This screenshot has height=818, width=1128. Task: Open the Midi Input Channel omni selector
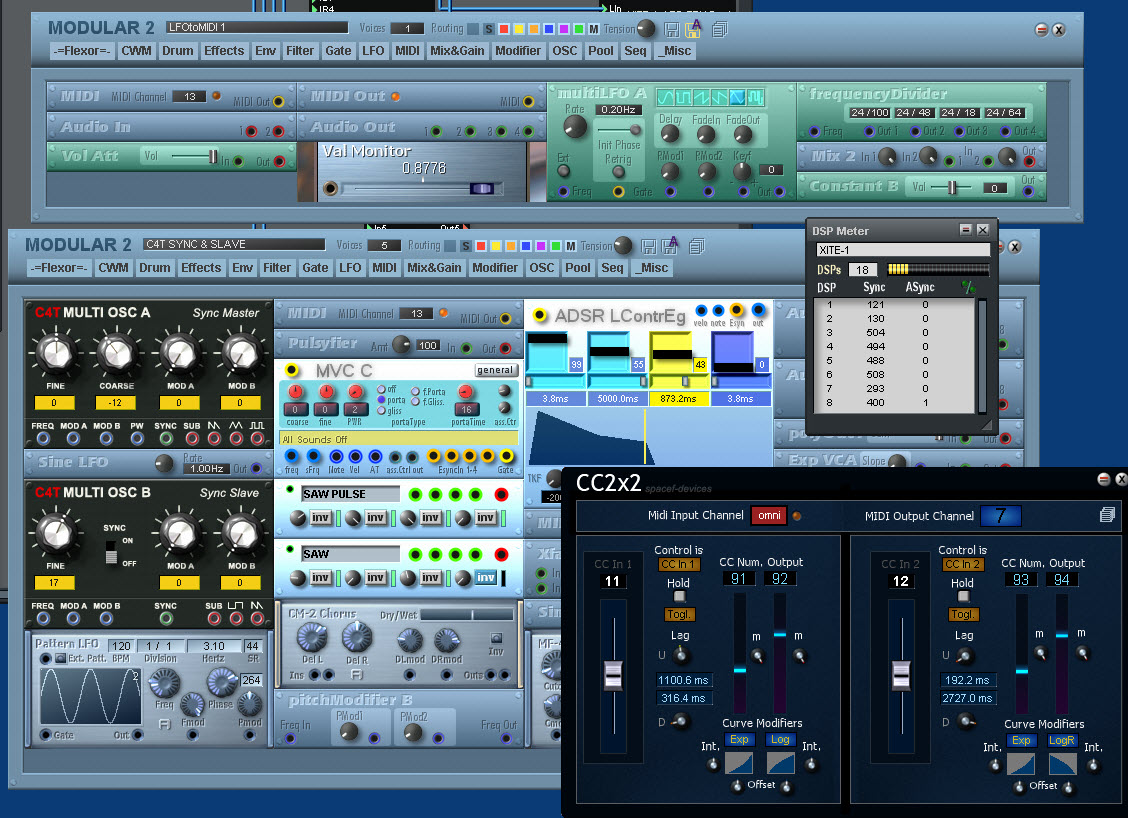tap(769, 515)
